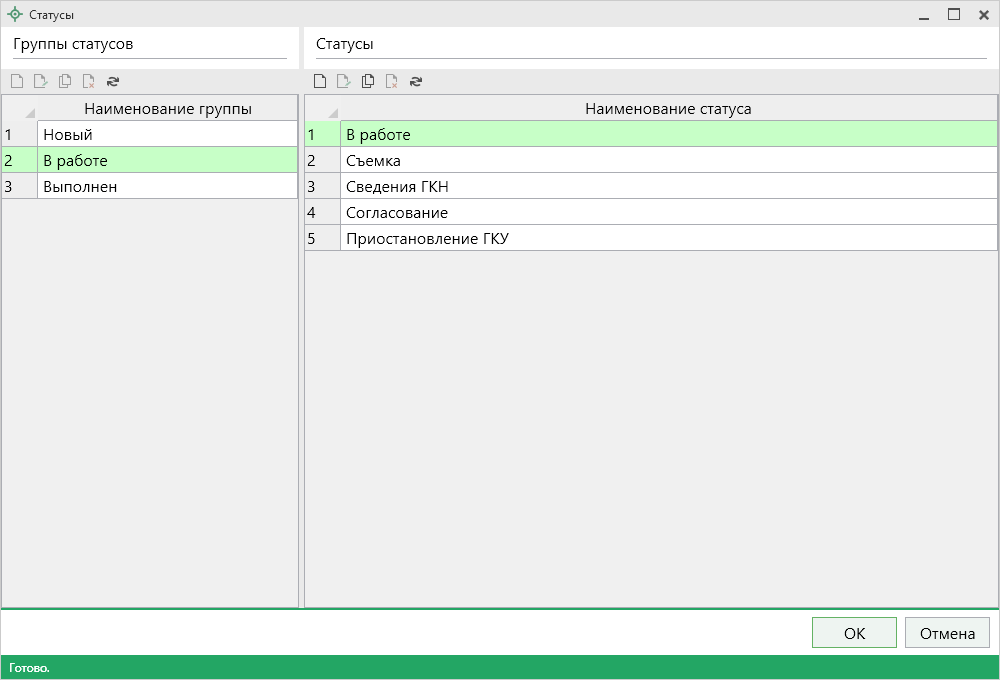Click the copy group icon in groups toolbar
The image size is (1000, 680).
pos(65,82)
